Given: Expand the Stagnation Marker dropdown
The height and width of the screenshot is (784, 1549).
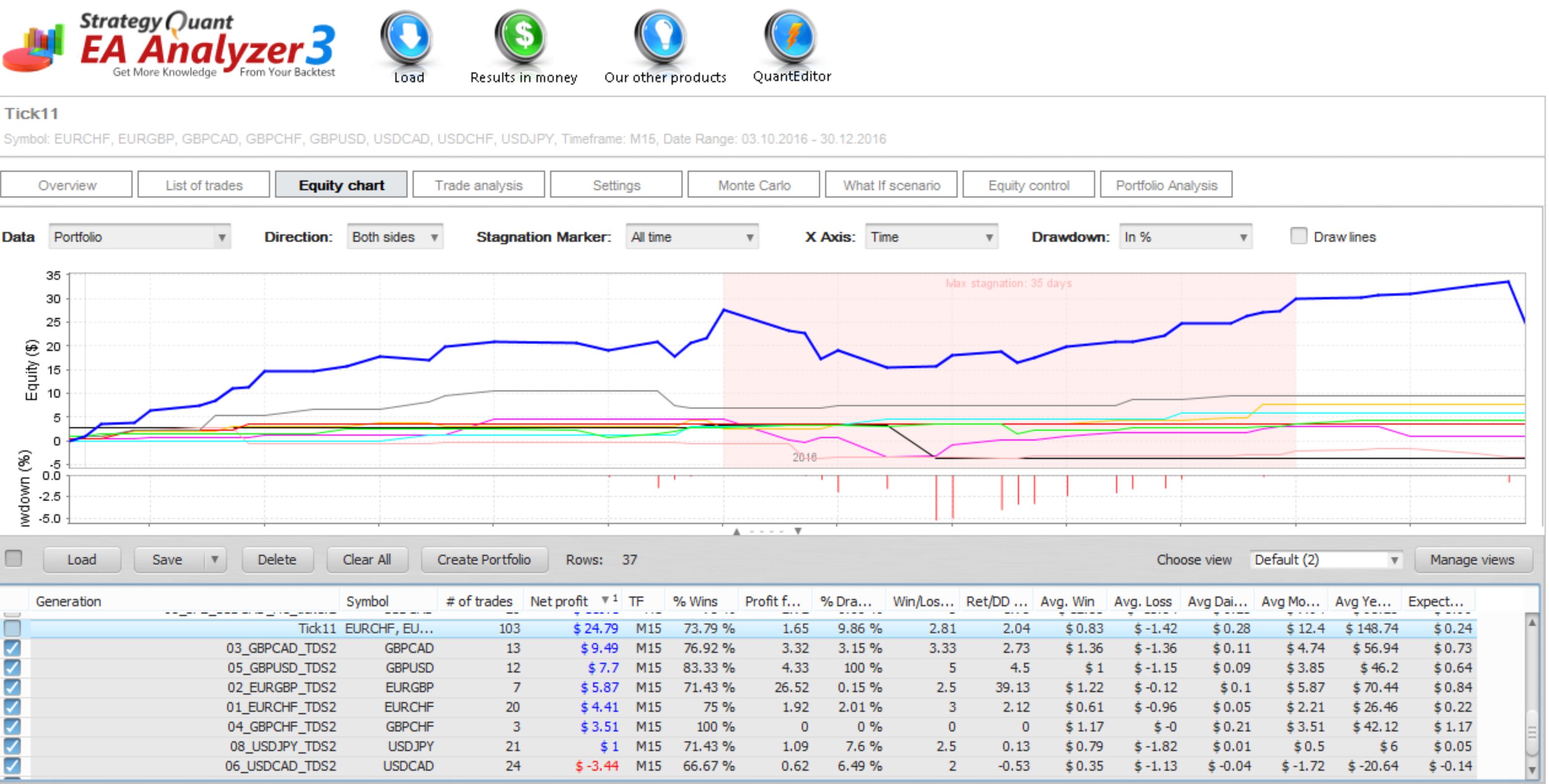Looking at the screenshot, I should [692, 236].
